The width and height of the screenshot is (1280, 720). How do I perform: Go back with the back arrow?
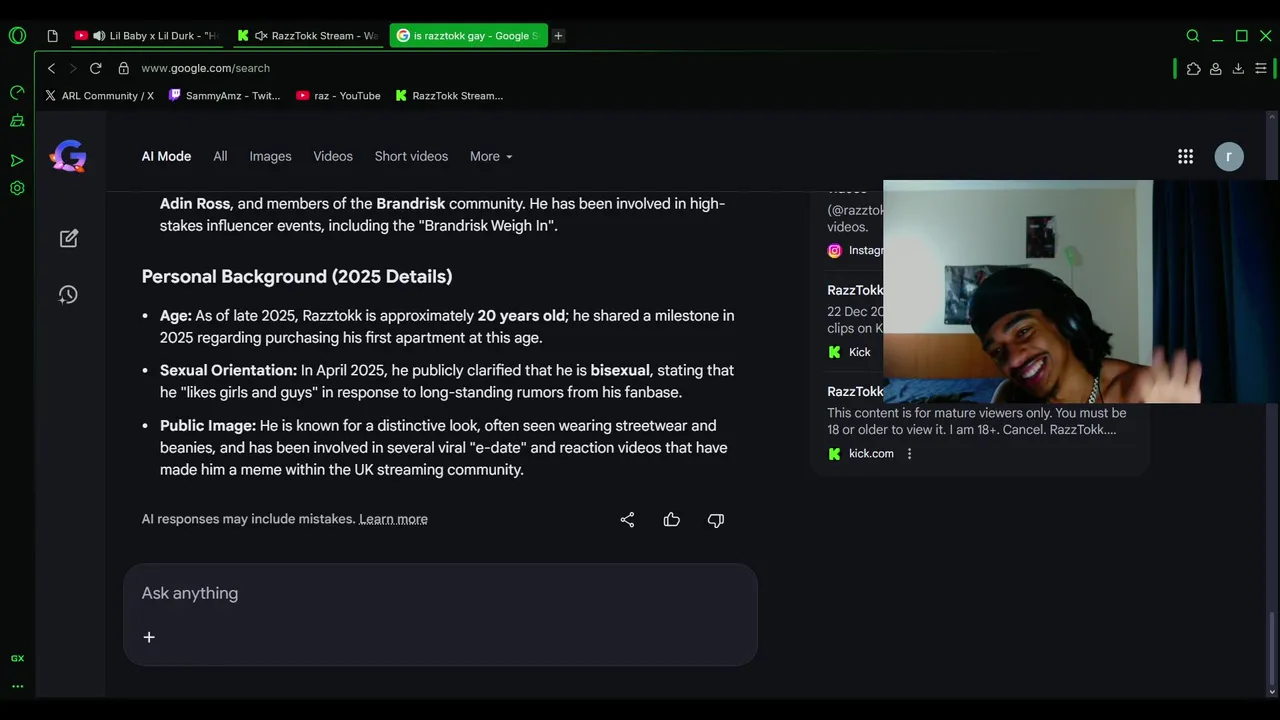coord(51,68)
